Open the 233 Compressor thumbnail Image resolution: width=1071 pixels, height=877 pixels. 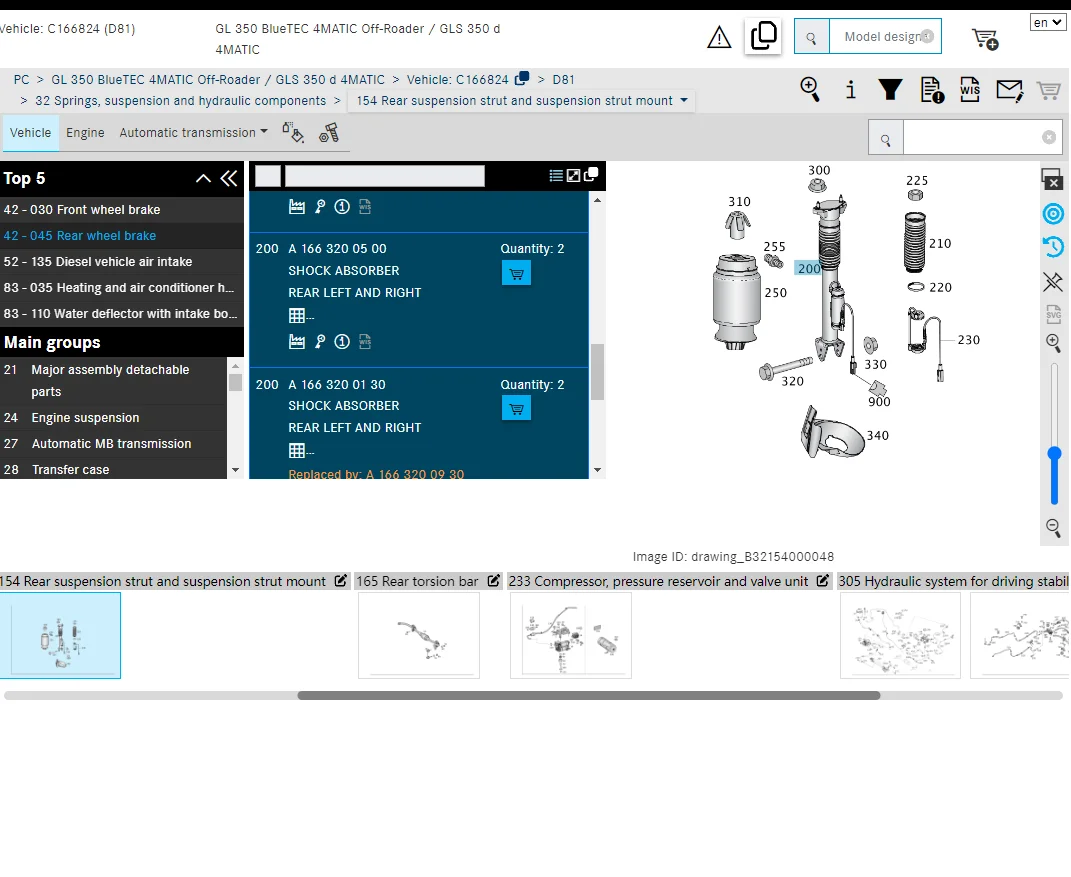pos(570,635)
